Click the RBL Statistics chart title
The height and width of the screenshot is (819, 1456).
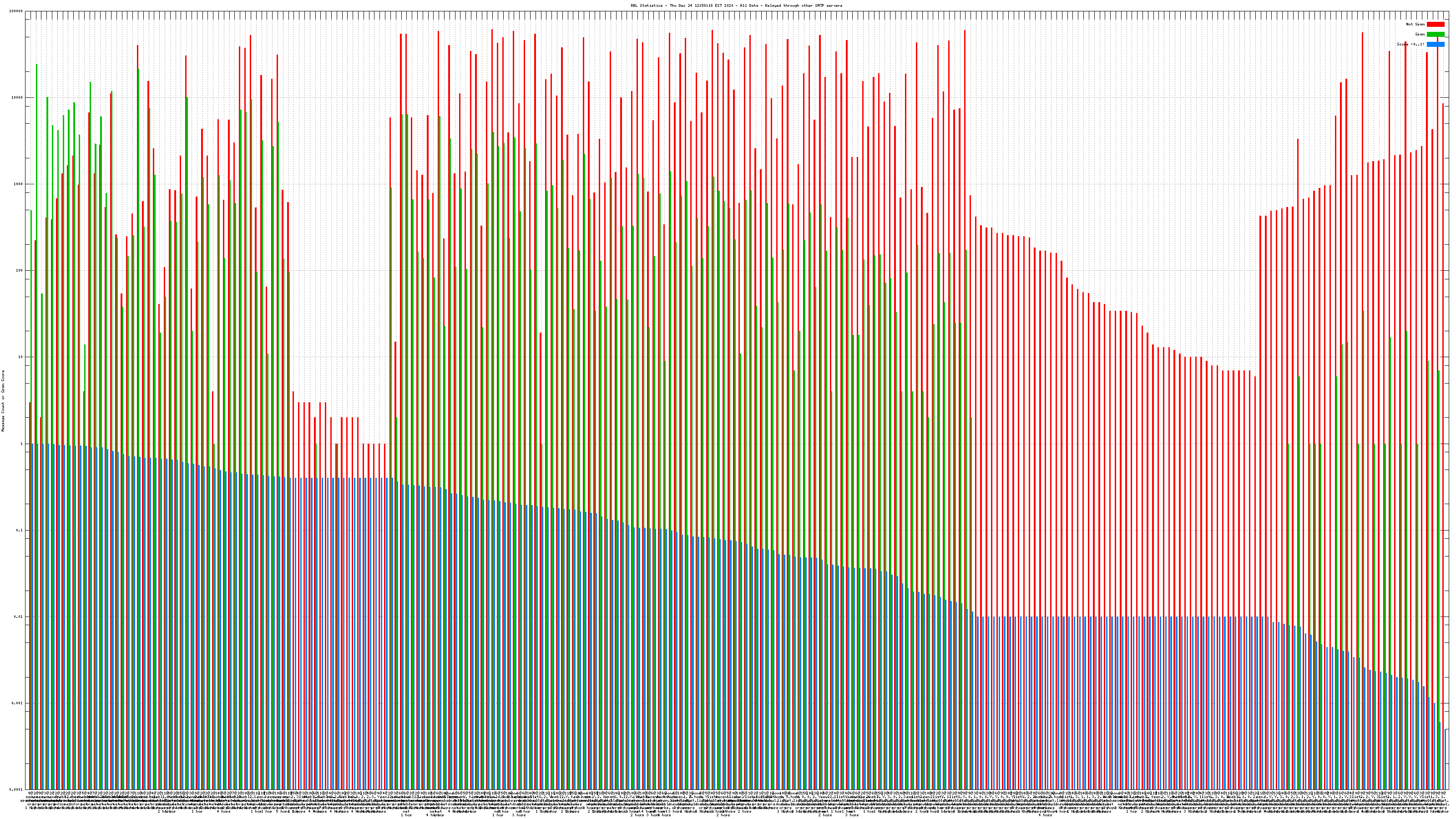click(736, 5)
